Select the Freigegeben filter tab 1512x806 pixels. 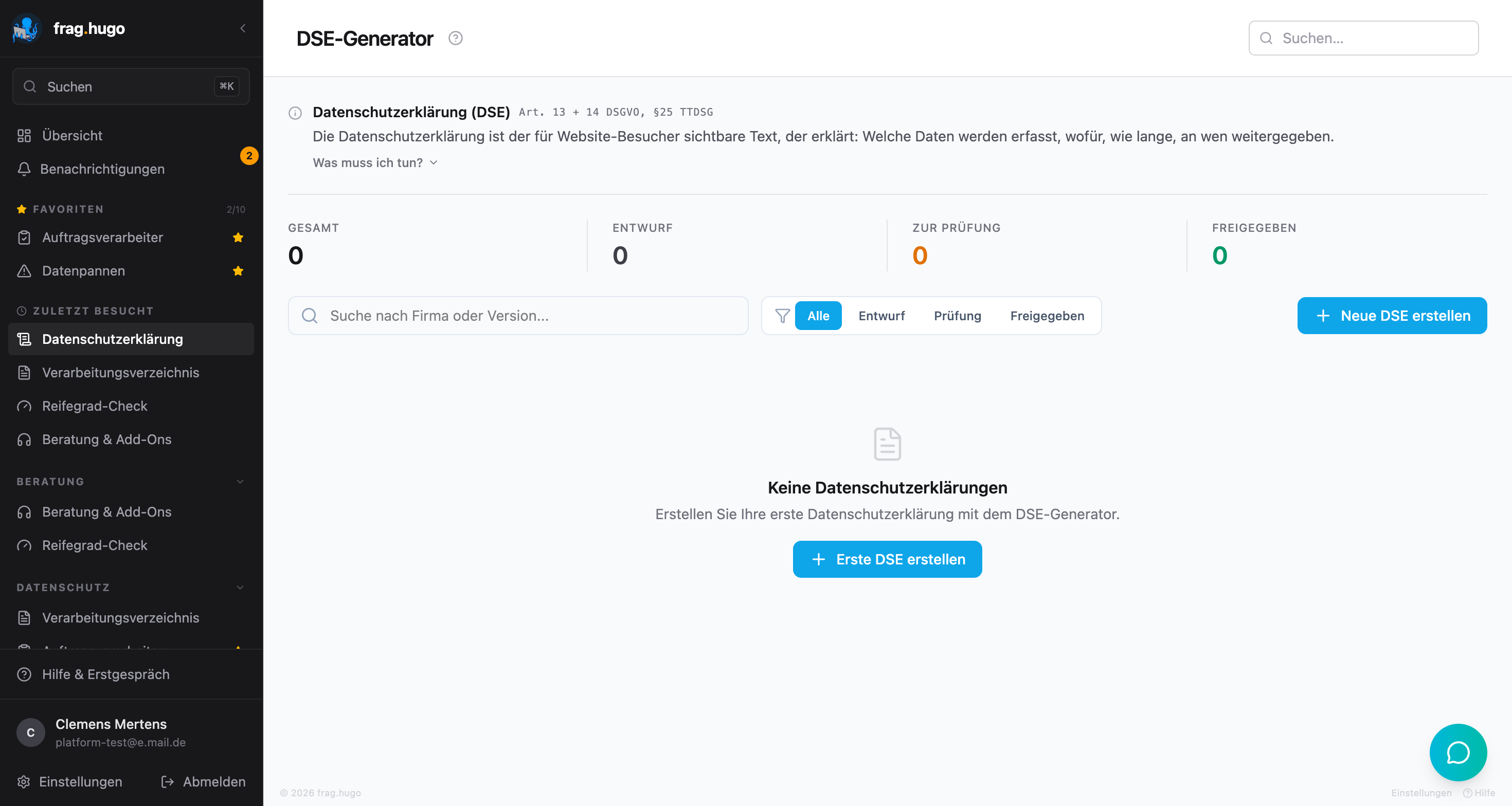pyautogui.click(x=1047, y=316)
